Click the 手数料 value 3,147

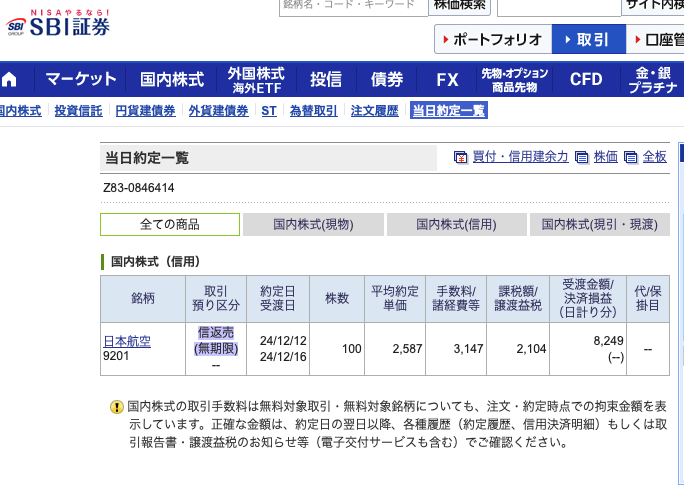click(x=469, y=349)
